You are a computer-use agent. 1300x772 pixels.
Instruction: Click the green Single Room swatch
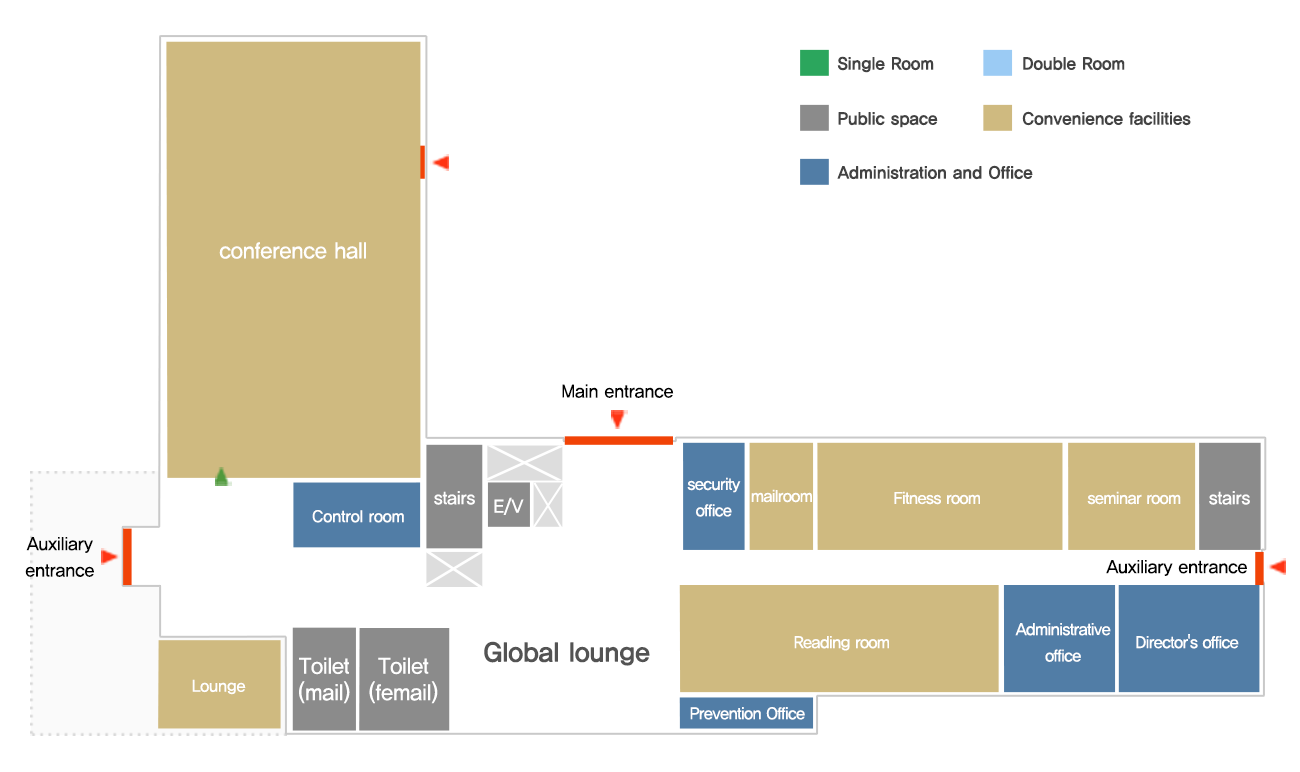pos(814,63)
